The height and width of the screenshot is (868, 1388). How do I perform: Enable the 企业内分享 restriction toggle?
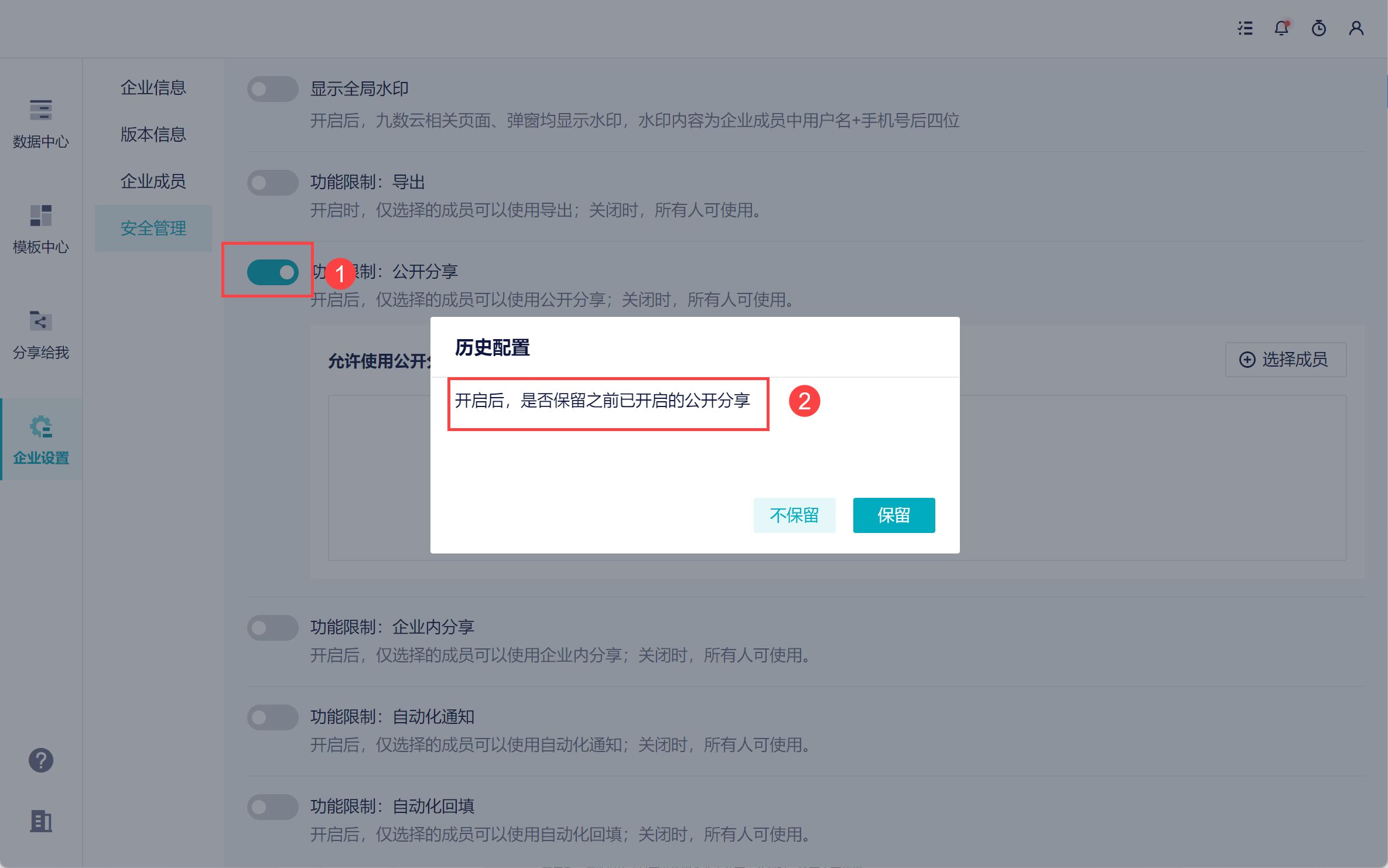coord(272,628)
